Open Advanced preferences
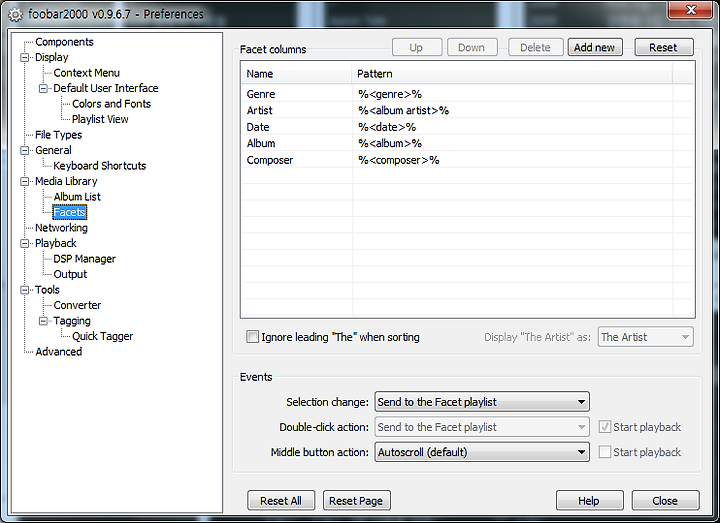The image size is (720, 523). (59, 352)
